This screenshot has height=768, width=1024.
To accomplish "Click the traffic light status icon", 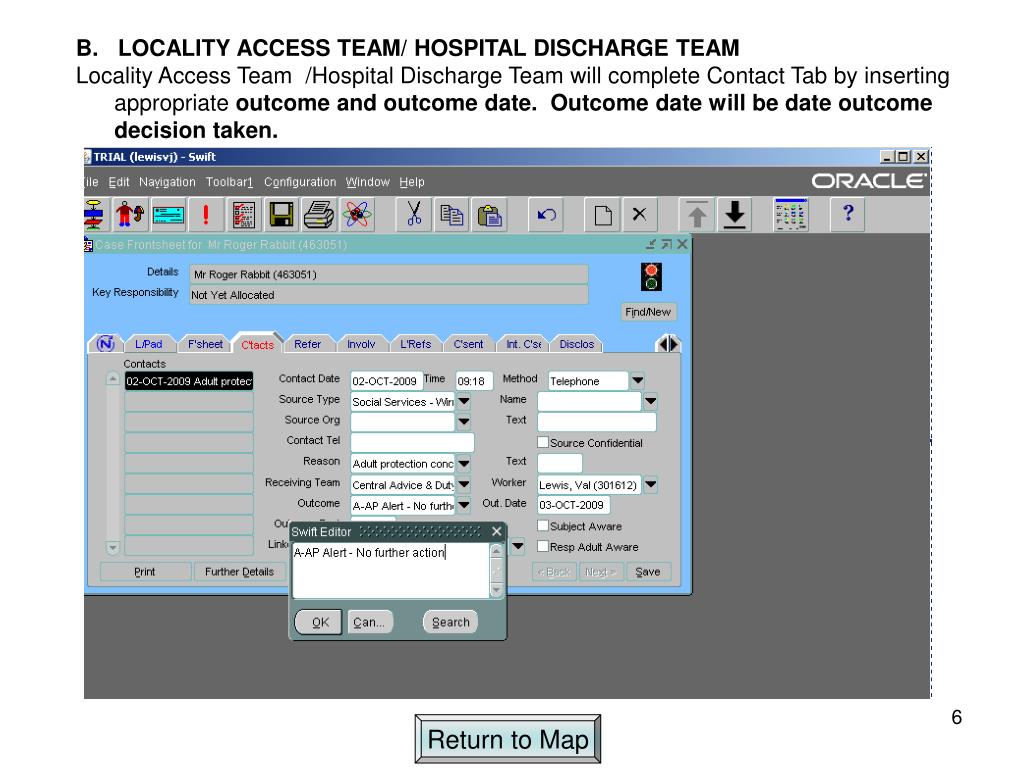I will point(650,277).
